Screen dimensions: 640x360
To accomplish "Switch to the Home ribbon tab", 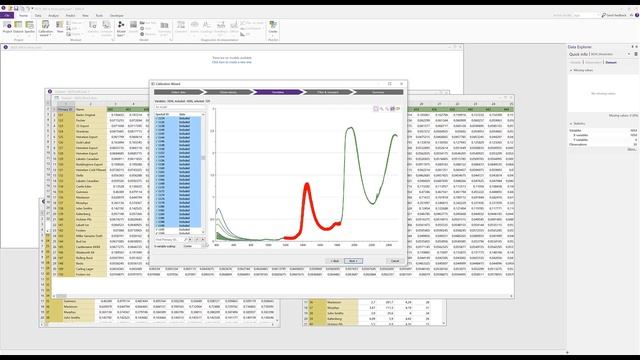I will (23, 16).
